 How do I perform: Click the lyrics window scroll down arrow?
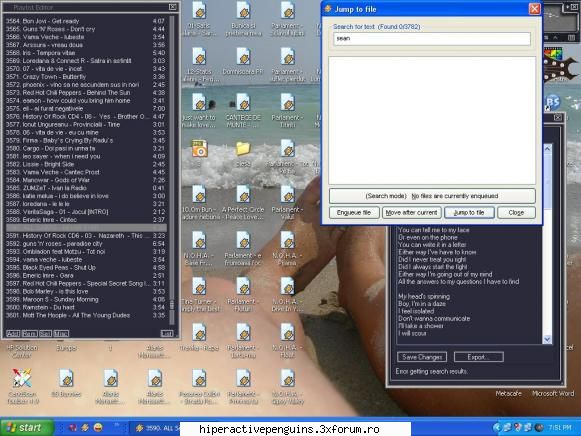tap(547, 340)
